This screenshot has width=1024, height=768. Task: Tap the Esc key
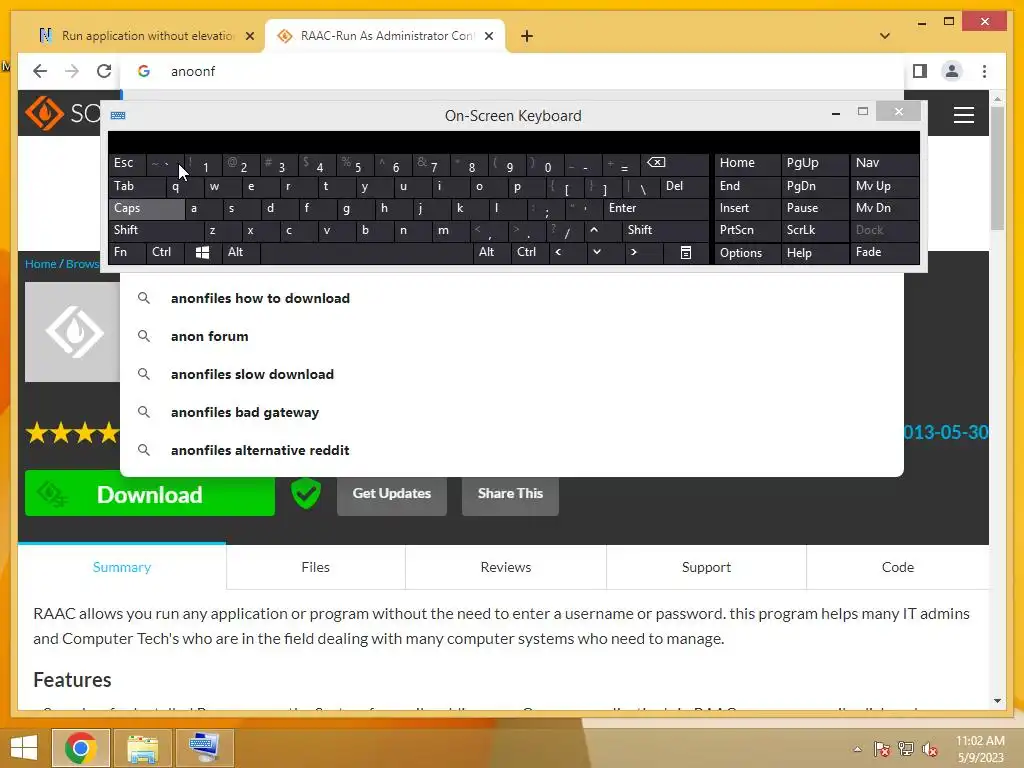127,163
